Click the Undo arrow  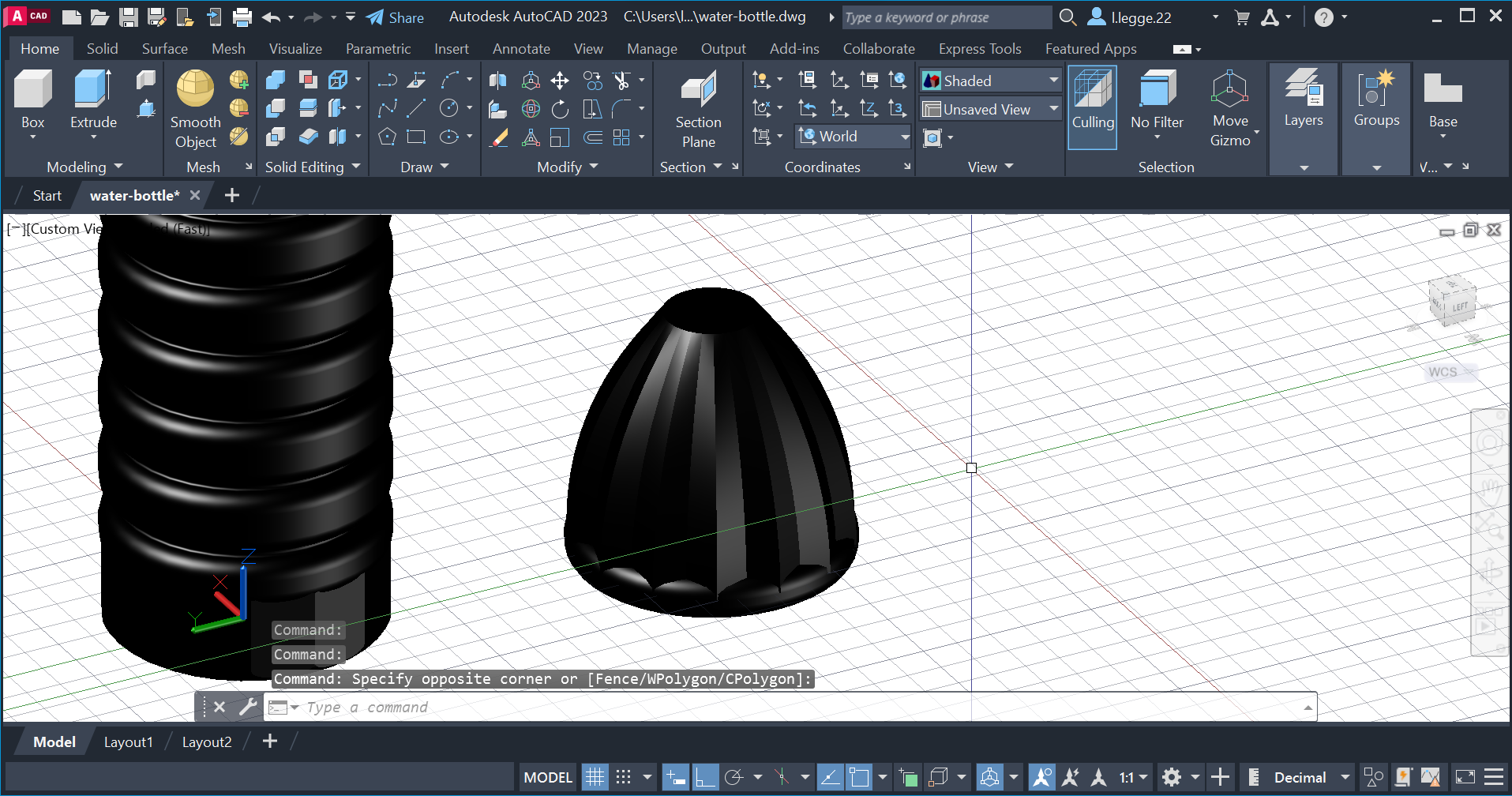click(272, 17)
